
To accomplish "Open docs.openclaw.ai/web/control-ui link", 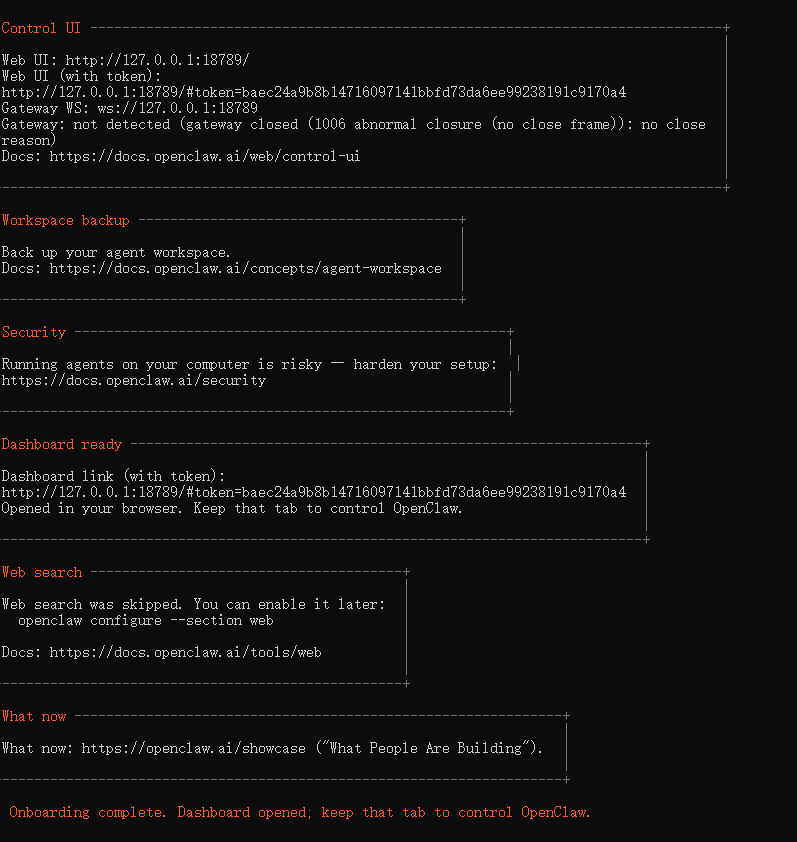I will pyautogui.click(x=205, y=157).
